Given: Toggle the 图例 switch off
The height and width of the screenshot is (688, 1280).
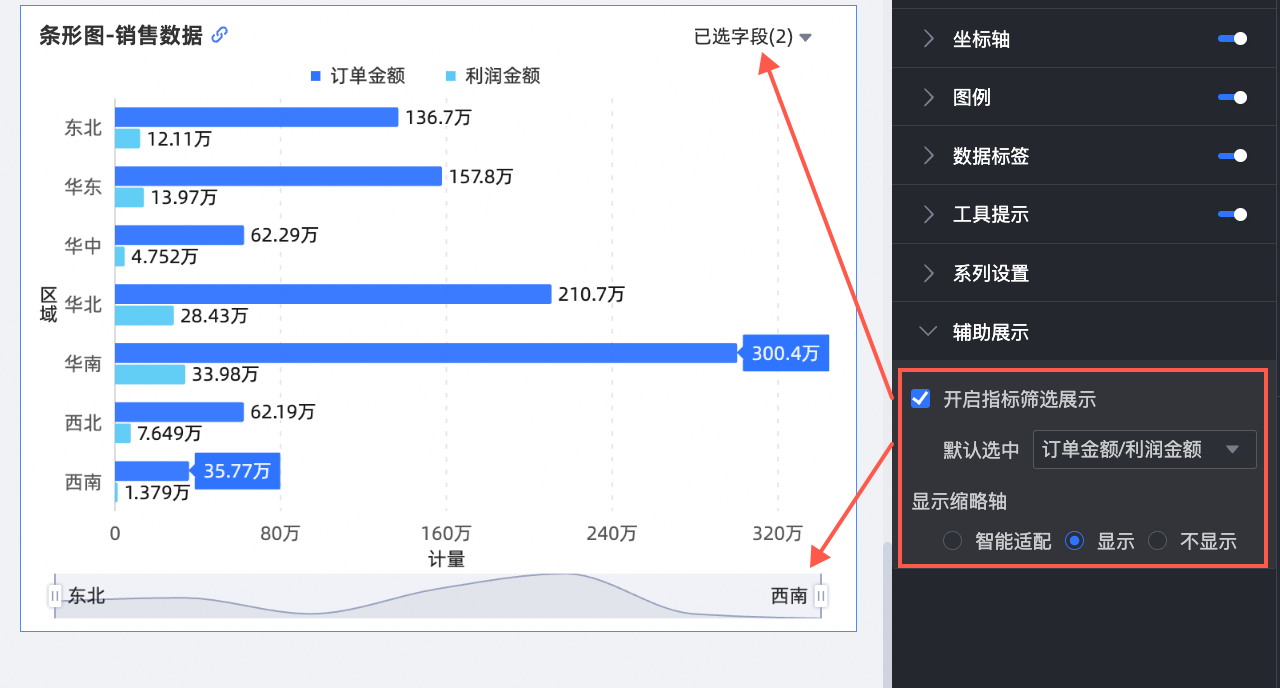Looking at the screenshot, I should point(1232,97).
